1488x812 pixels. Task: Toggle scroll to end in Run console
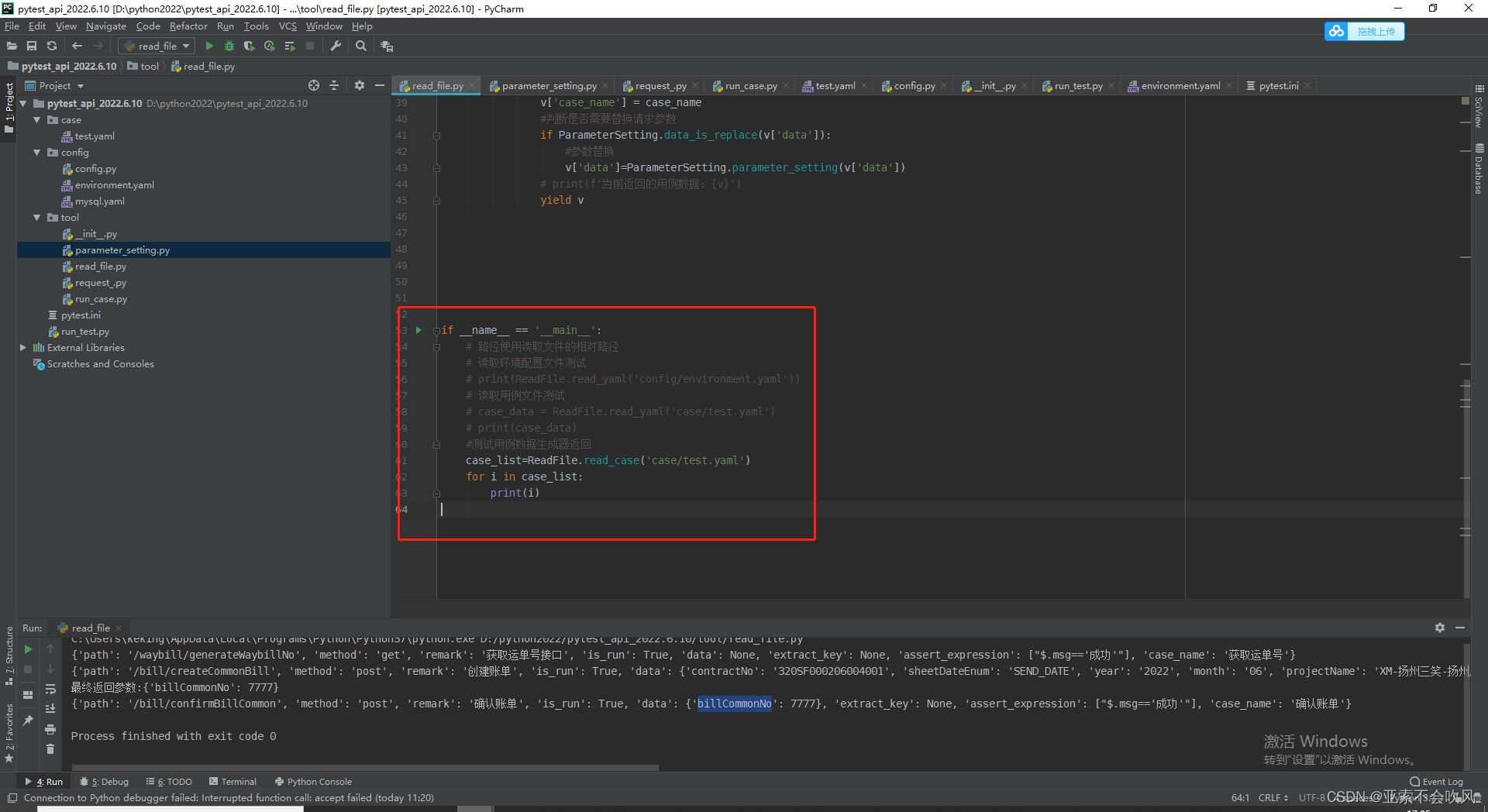pos(50,709)
